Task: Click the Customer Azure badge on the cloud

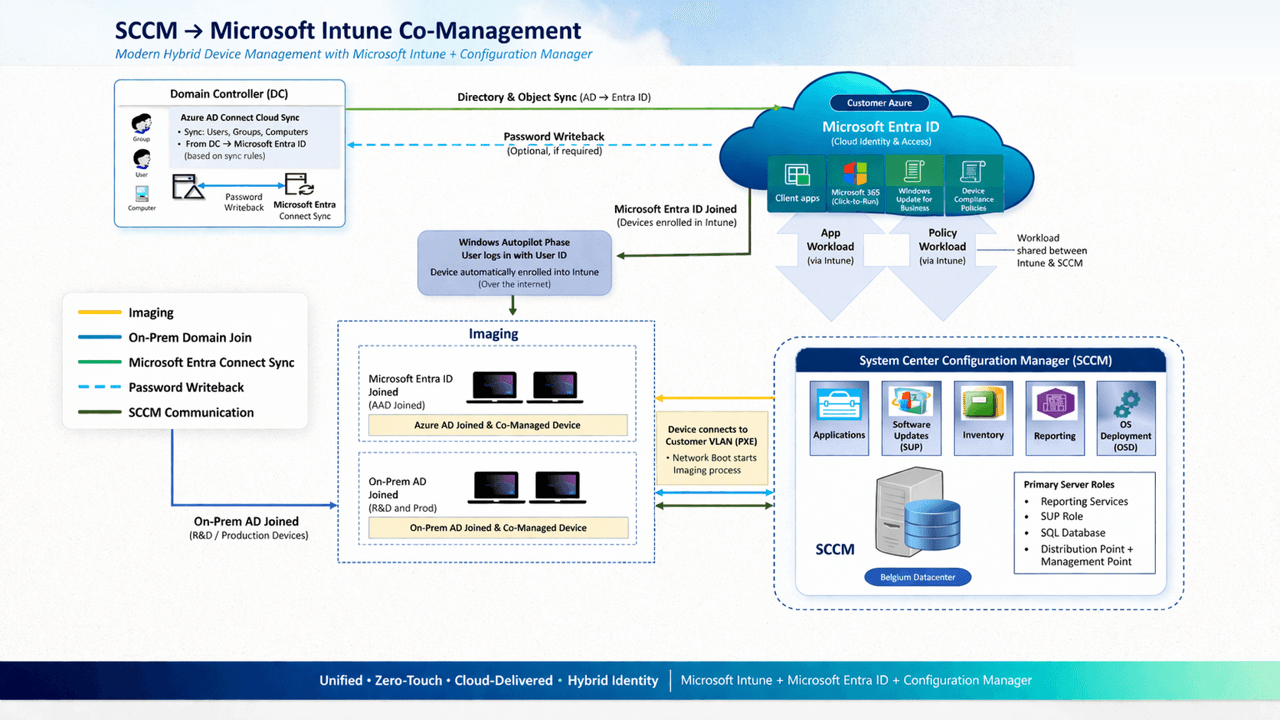Action: (880, 103)
